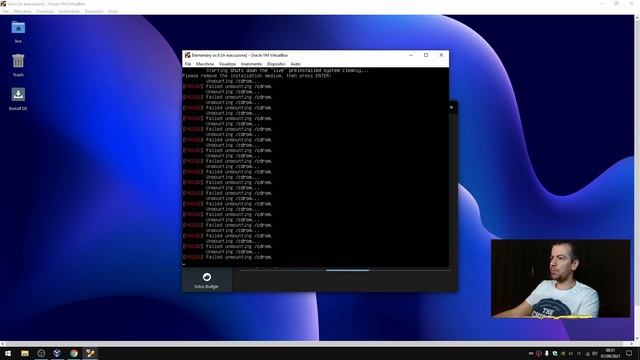Open the Windows notification center
640x360 pixels.
coord(629,353)
